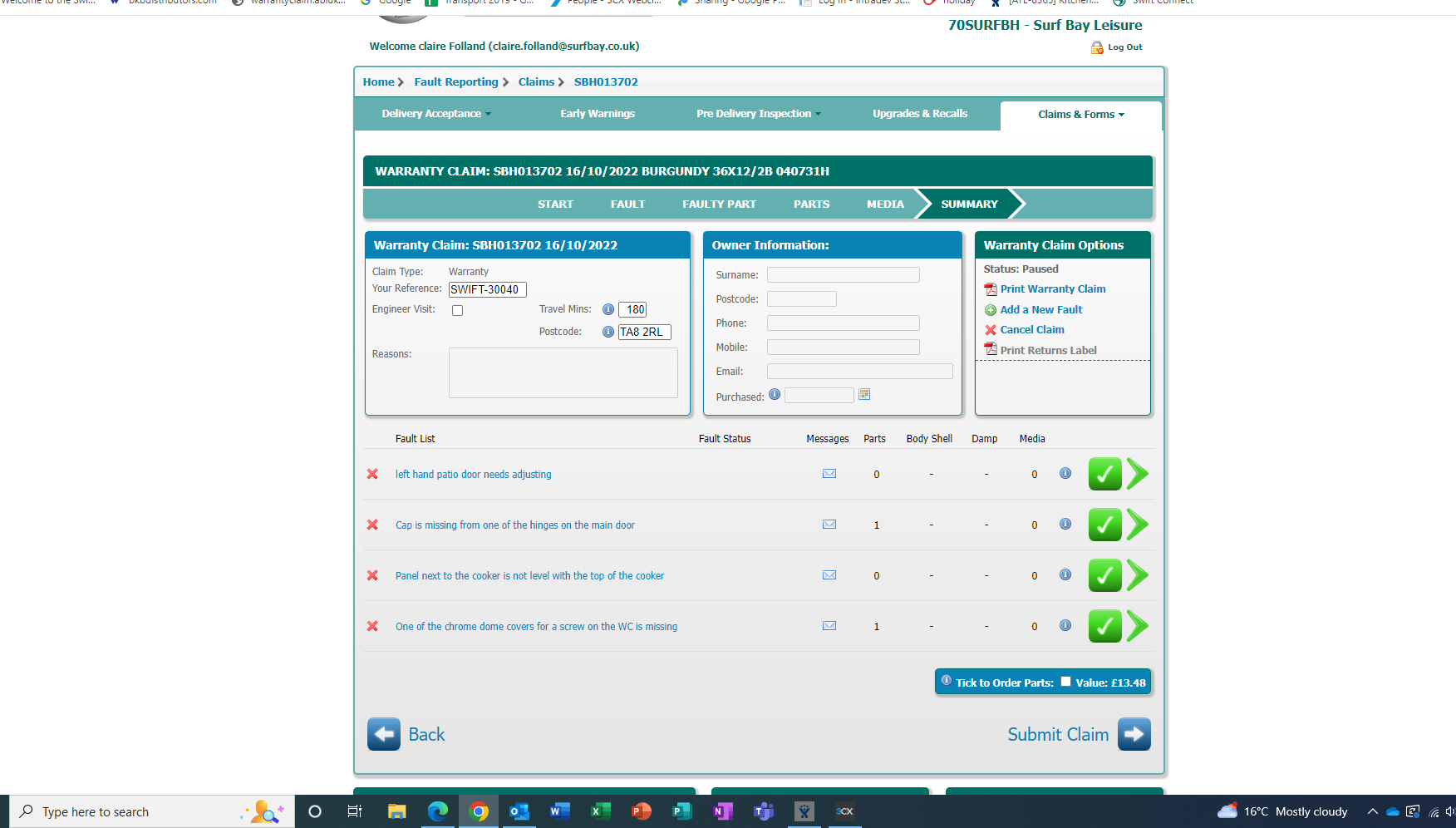Open the Early Warnings tab
1456x828 pixels.
(598, 114)
